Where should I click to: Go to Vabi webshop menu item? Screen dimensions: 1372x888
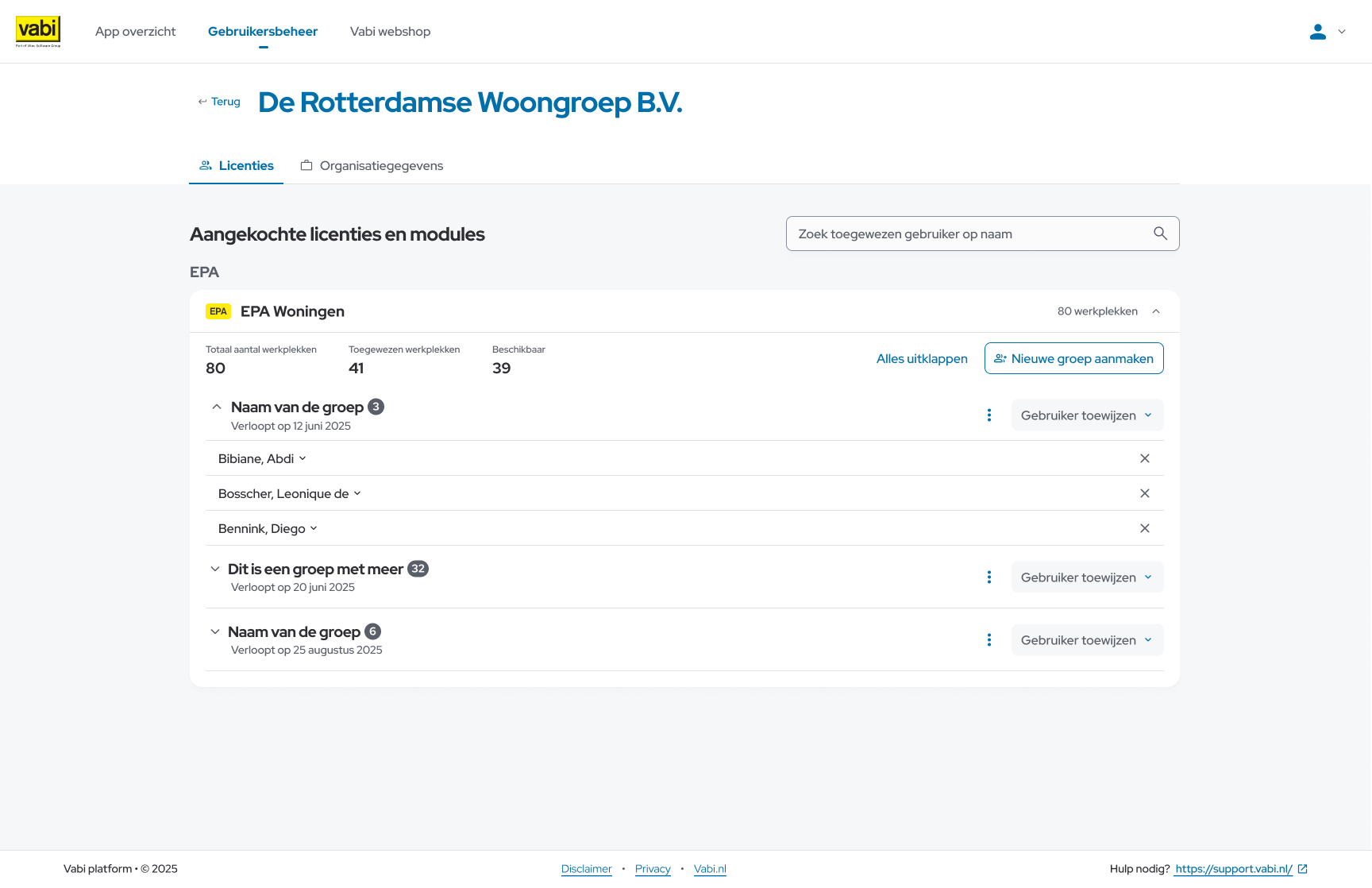click(x=390, y=32)
